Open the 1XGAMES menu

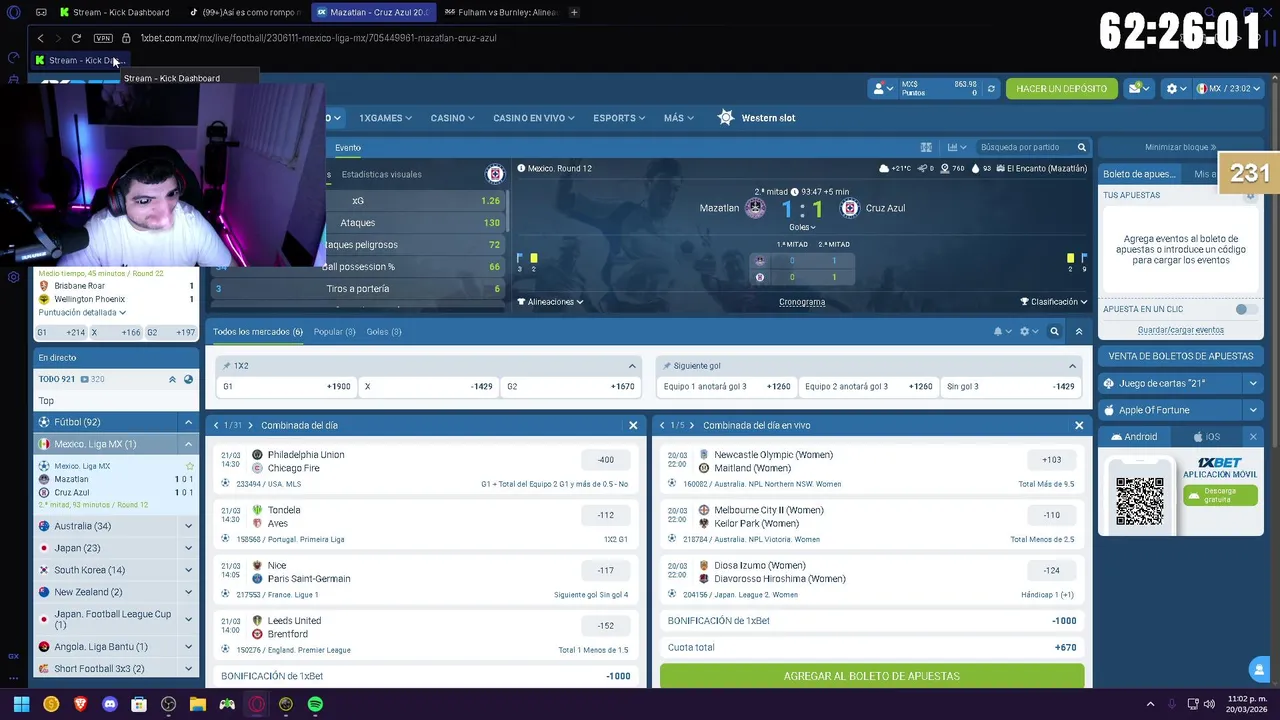385,118
